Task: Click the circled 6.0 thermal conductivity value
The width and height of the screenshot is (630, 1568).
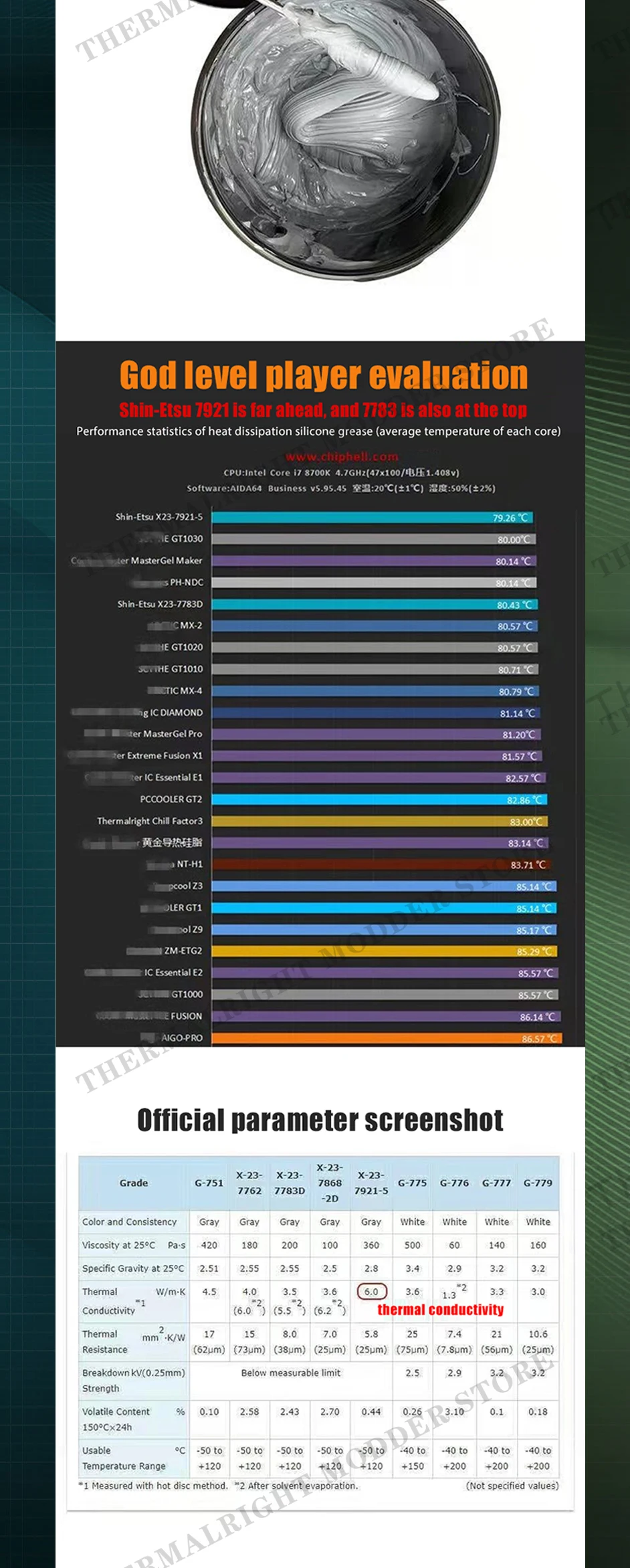Action: (x=371, y=1292)
